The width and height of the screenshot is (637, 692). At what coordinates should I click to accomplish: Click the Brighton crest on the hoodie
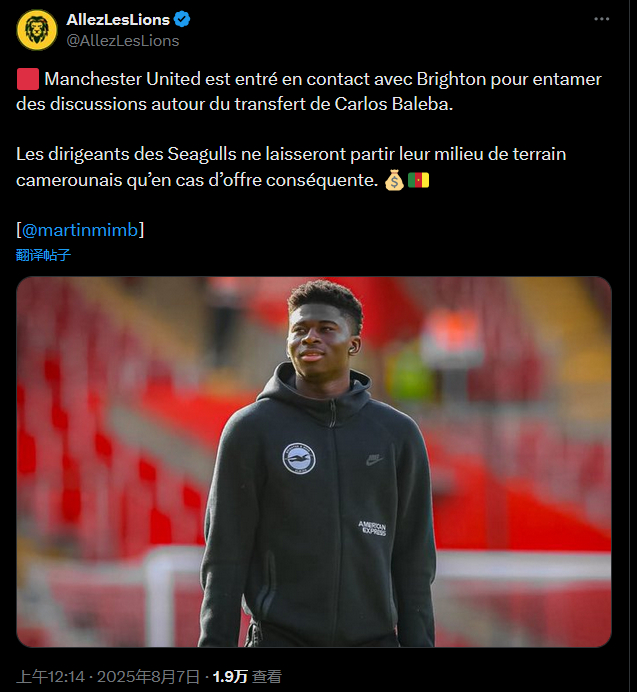[299, 459]
